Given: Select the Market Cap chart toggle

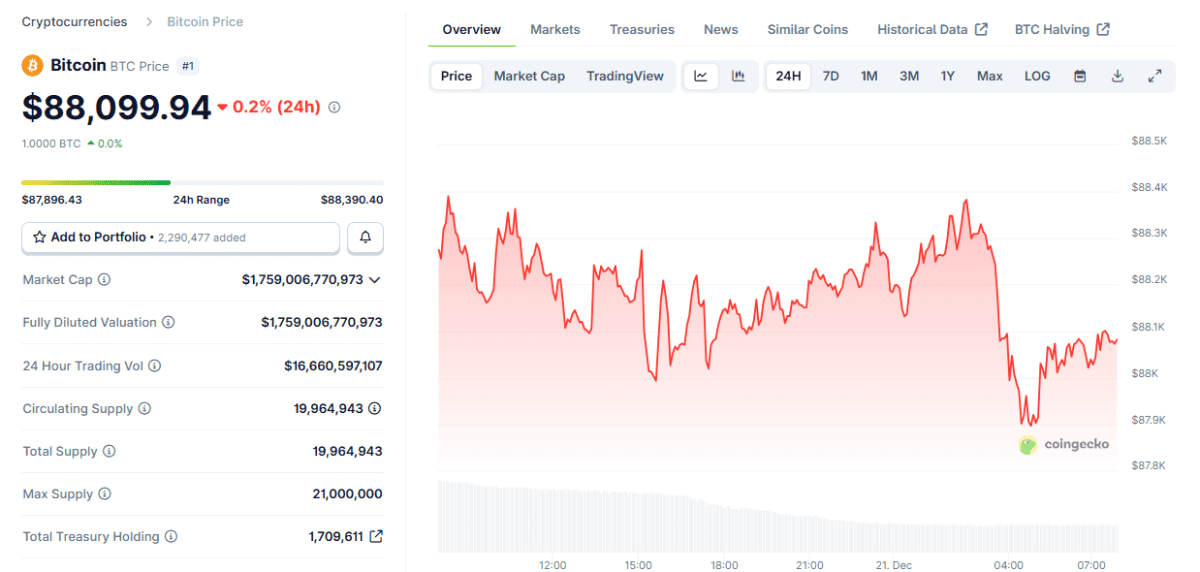Looking at the screenshot, I should 529,76.
